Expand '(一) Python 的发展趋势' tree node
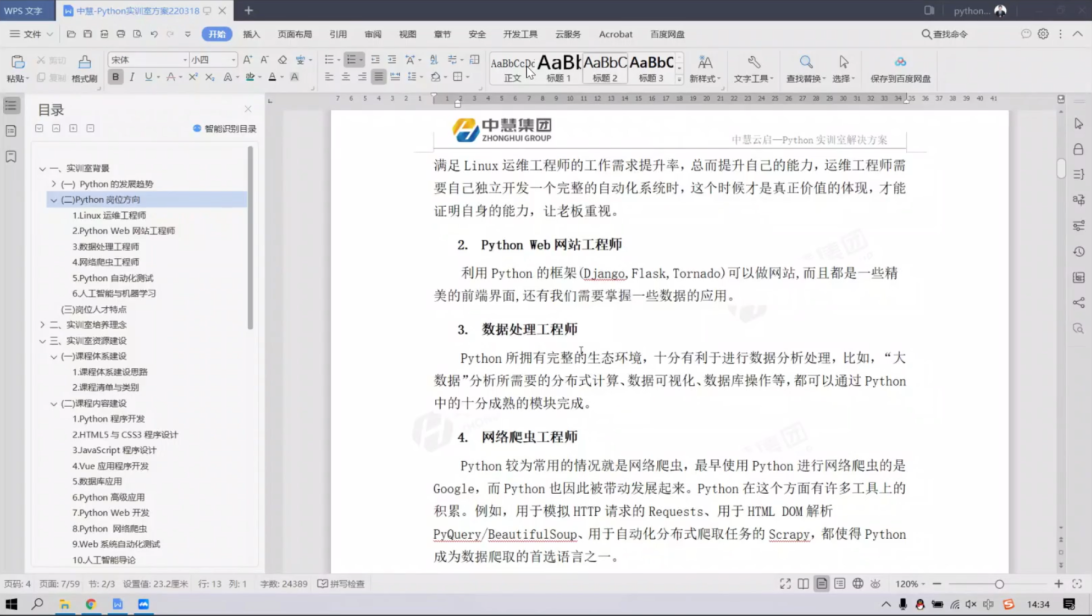Image resolution: width=1092 pixels, height=616 pixels. pyautogui.click(x=54, y=184)
